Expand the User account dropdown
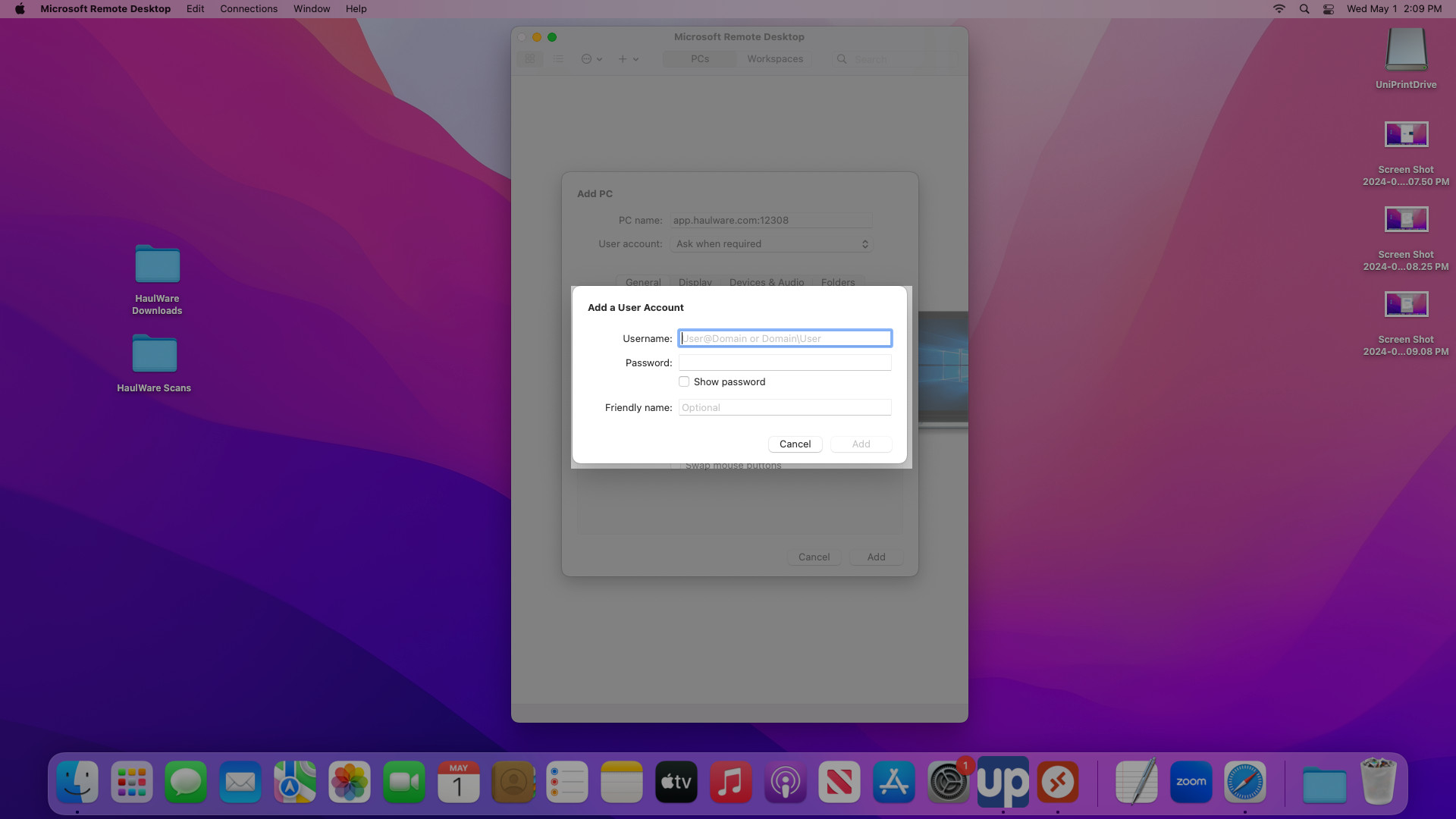The height and width of the screenshot is (819, 1456). click(772, 243)
